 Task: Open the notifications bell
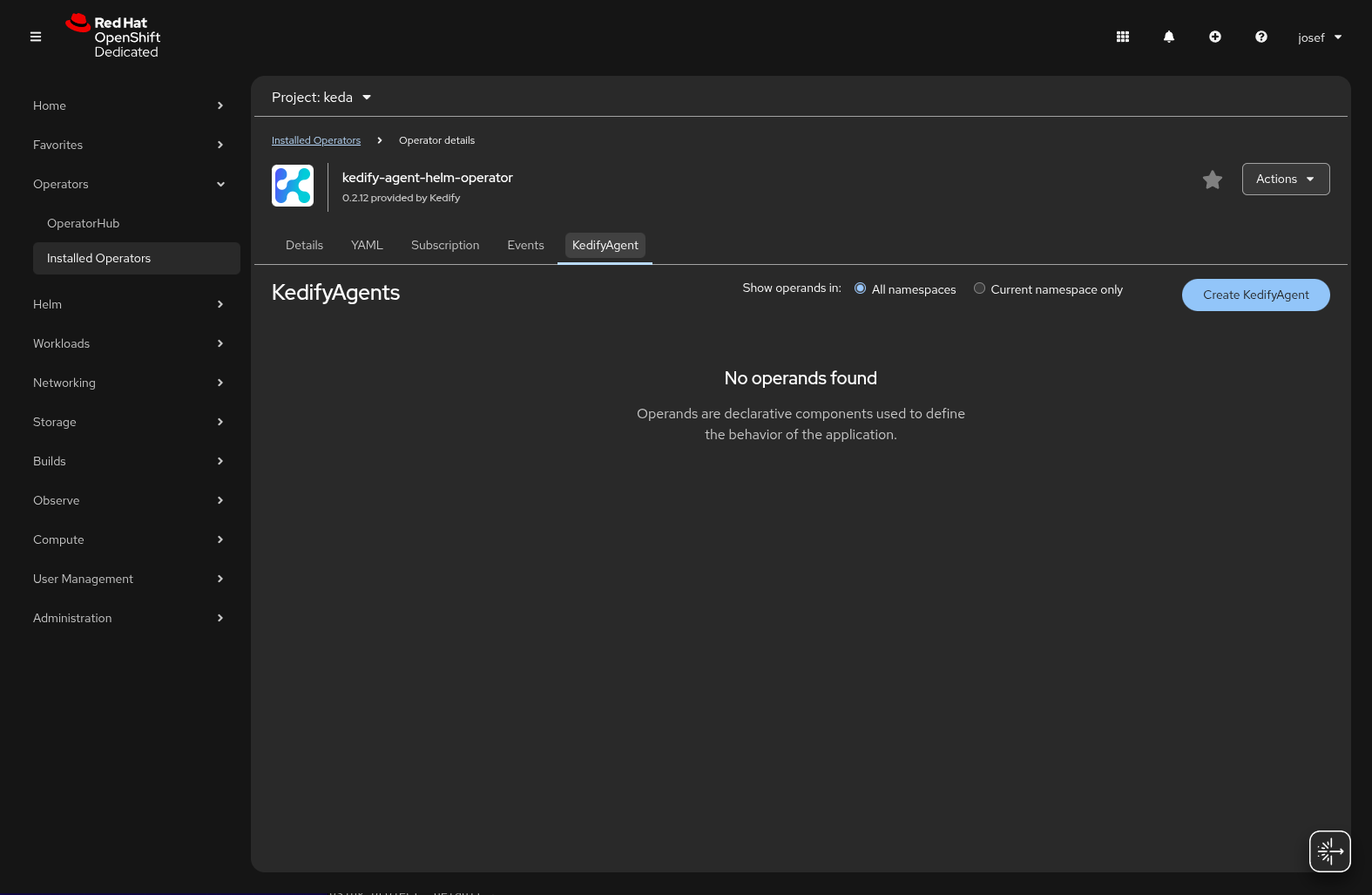(x=1169, y=37)
